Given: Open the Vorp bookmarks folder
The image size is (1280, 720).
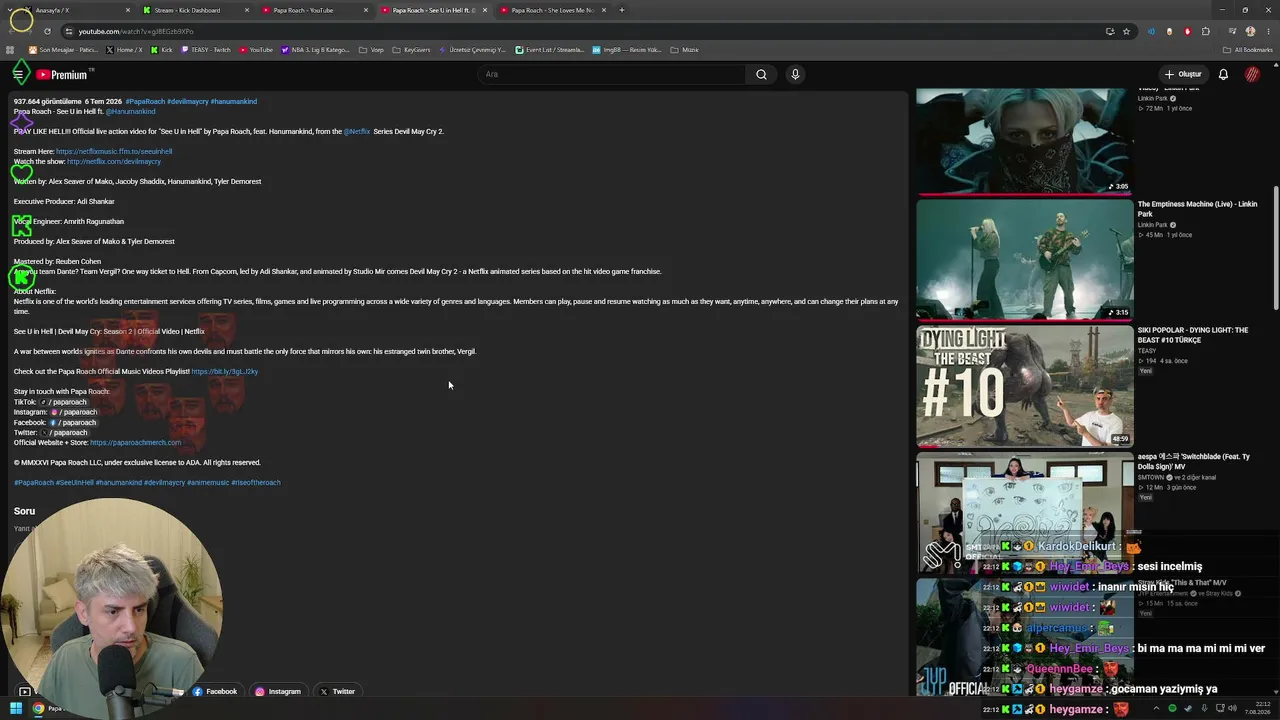Looking at the screenshot, I should click(372, 50).
